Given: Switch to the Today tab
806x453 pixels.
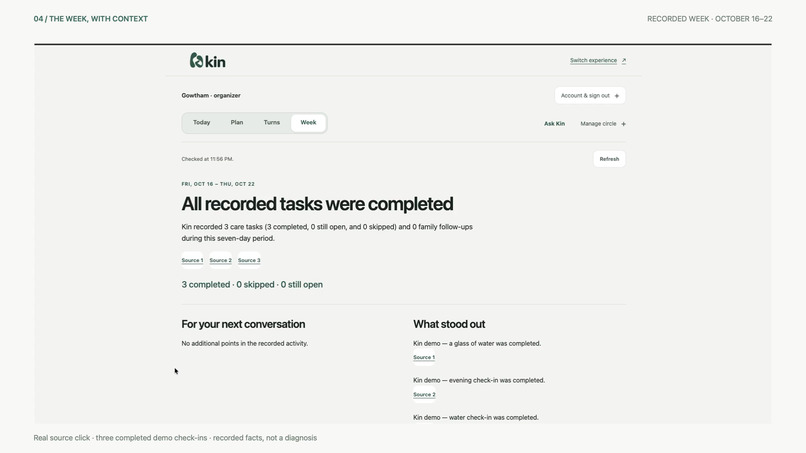Looking at the screenshot, I should tap(202, 122).
